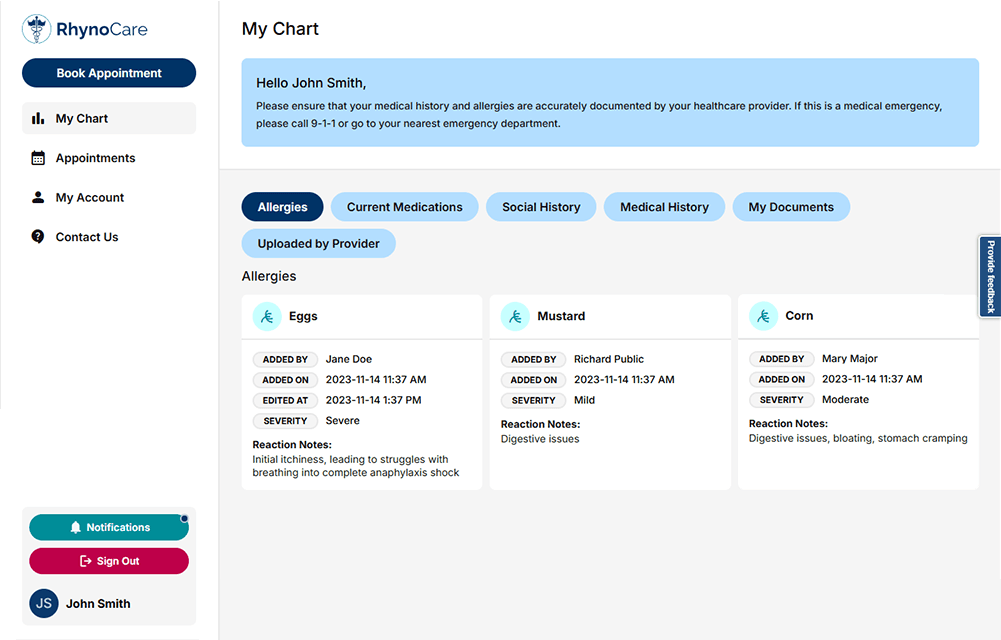
Task: Click the Eggs allergy card icon
Action: (267, 316)
